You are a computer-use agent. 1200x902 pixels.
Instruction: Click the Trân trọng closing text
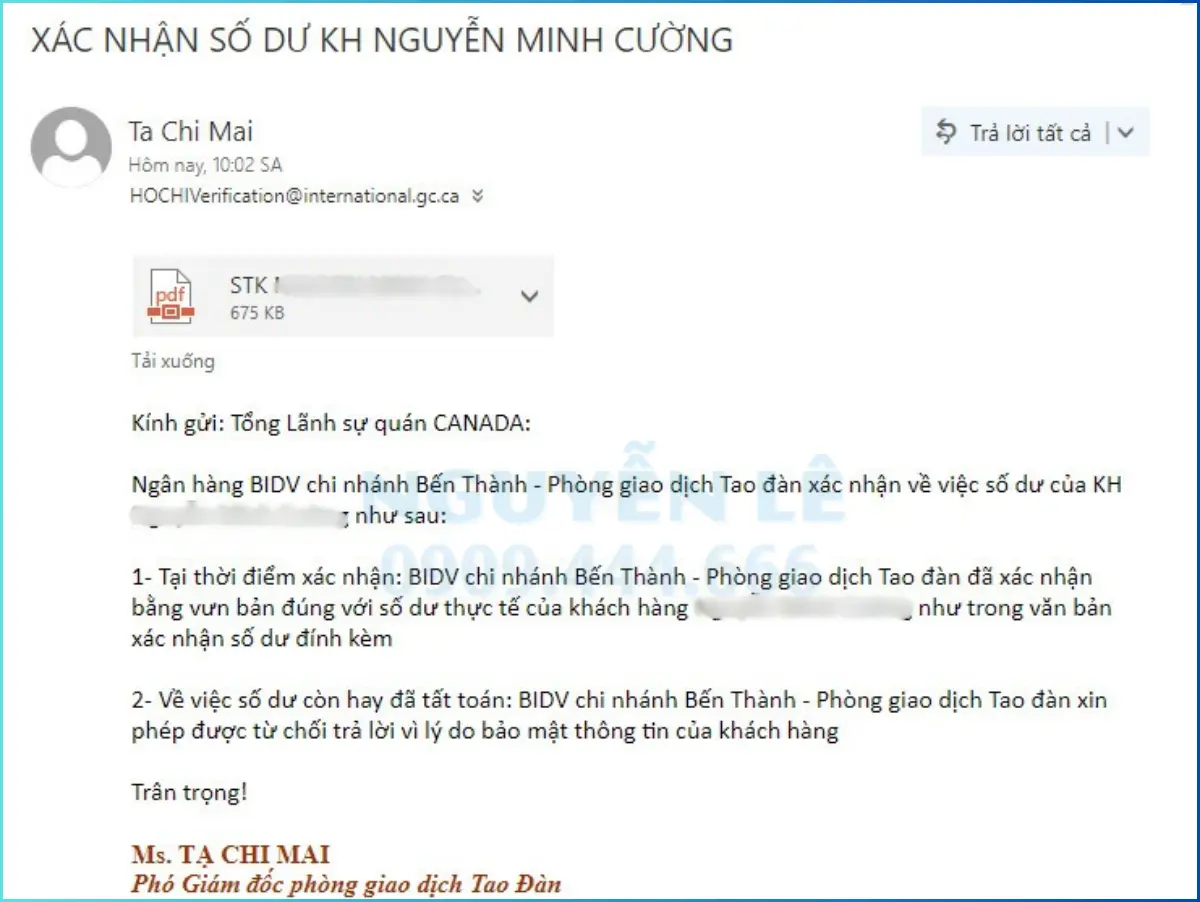[x=189, y=793]
